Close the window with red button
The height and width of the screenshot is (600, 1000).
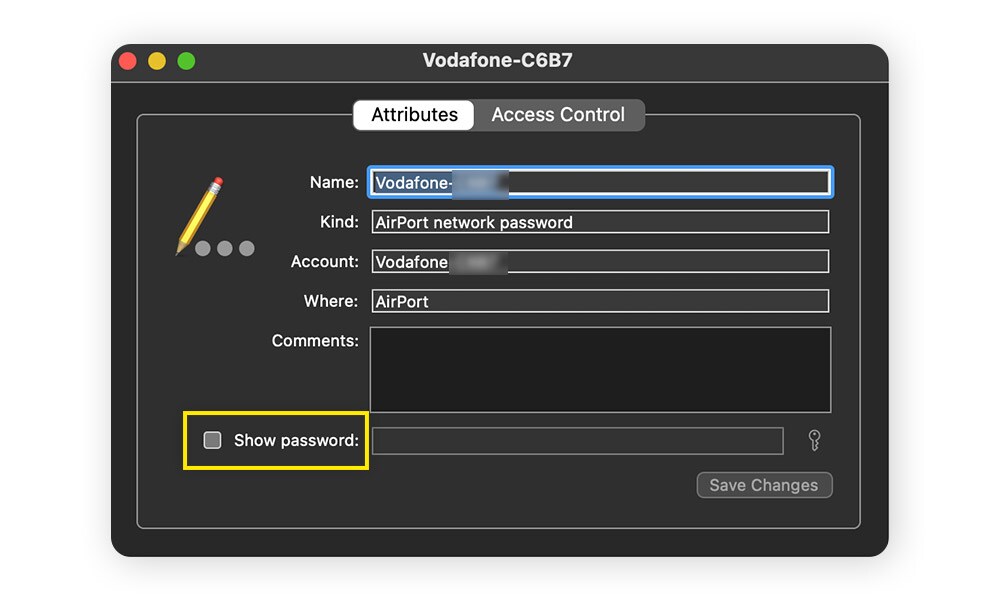[x=128, y=61]
